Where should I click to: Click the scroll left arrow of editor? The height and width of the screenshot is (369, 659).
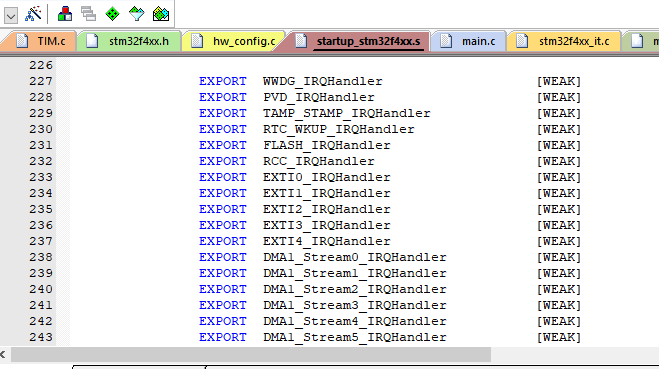tap(3, 354)
